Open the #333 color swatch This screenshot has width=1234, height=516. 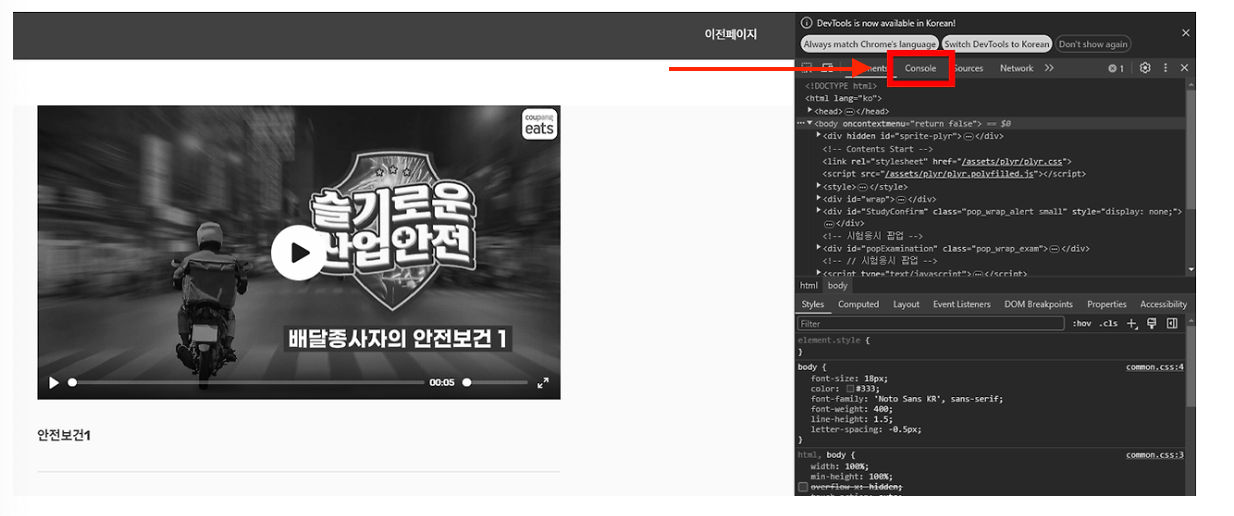(x=850, y=388)
